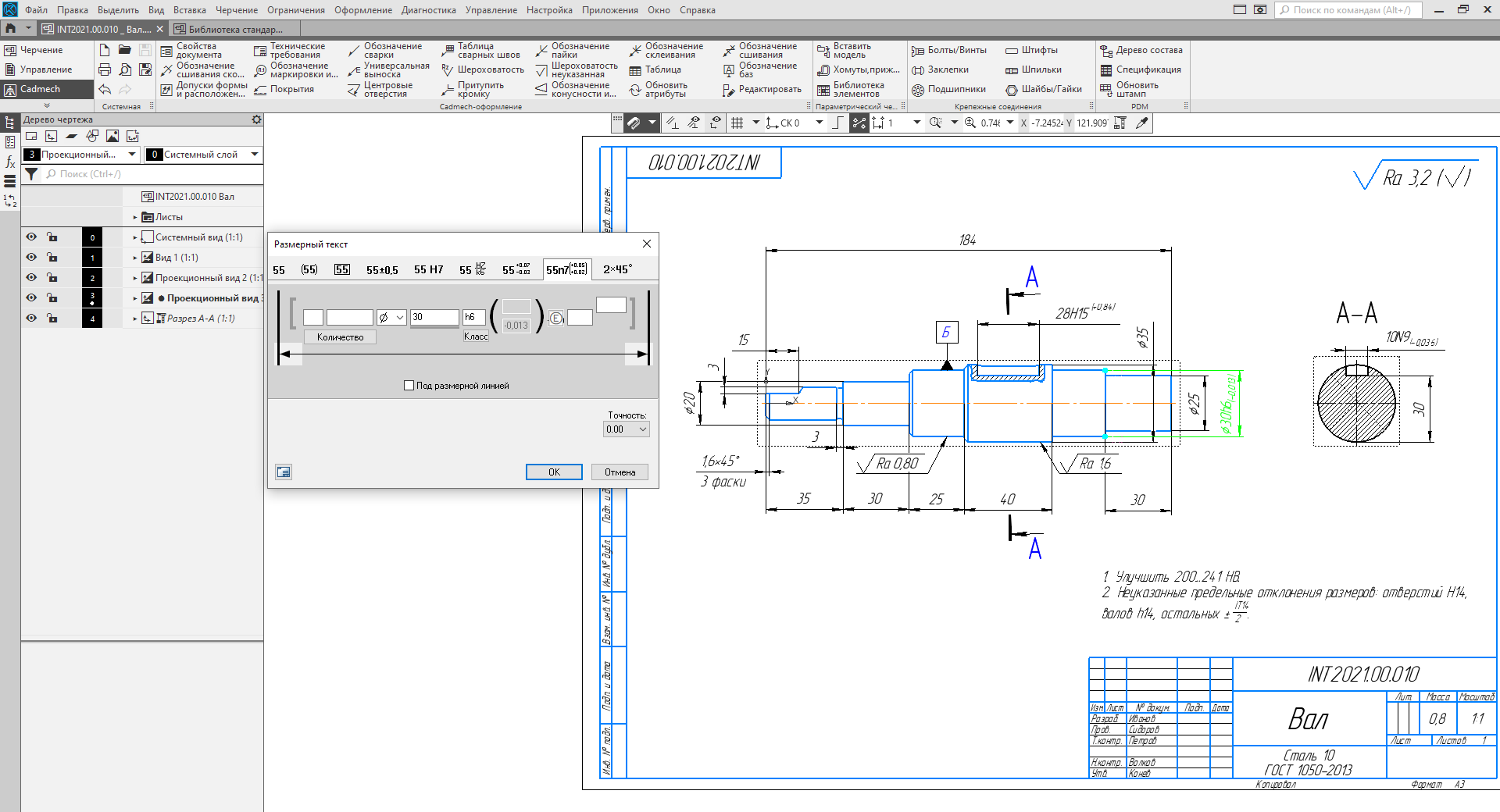Click the Центровые отверстия icon

click(354, 90)
